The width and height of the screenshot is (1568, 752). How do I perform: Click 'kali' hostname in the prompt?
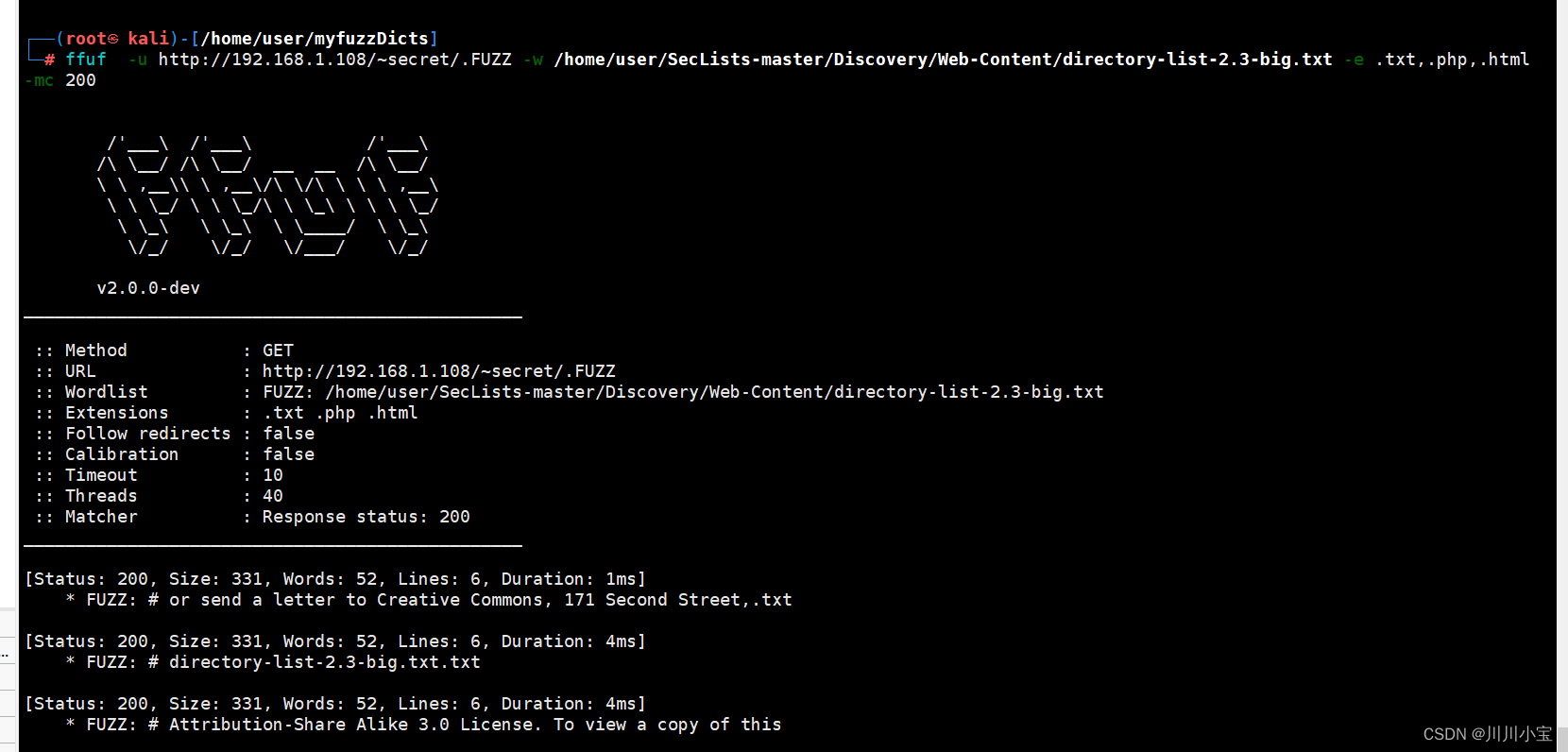(148, 39)
